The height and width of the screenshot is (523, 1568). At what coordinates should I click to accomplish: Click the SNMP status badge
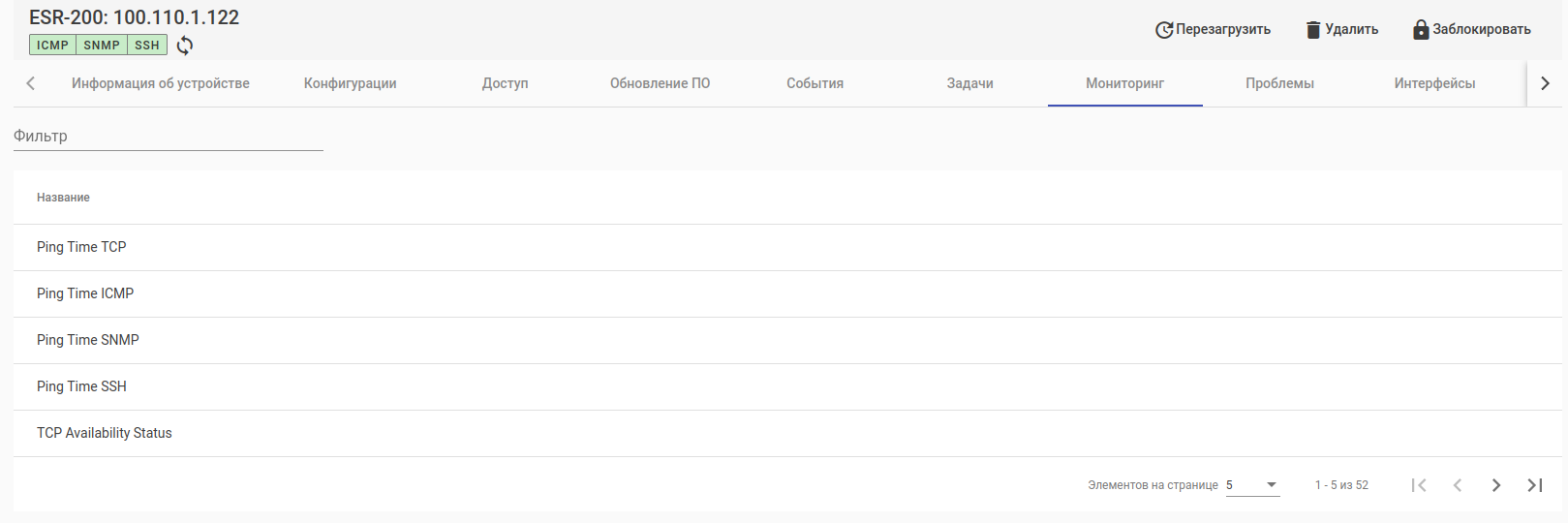(x=102, y=46)
